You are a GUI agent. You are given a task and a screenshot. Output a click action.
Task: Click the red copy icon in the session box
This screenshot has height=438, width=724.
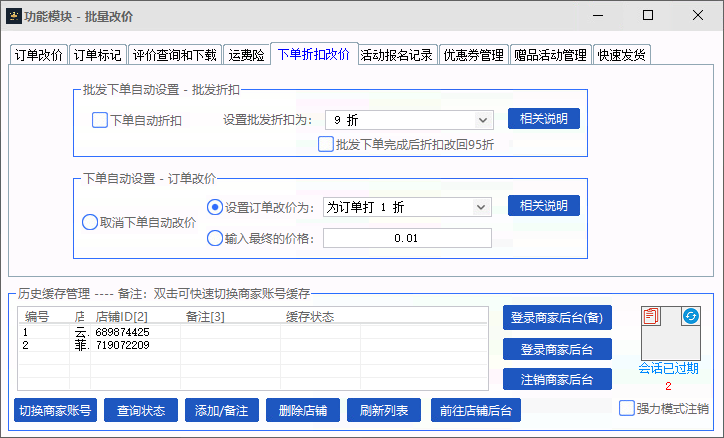[652, 316]
